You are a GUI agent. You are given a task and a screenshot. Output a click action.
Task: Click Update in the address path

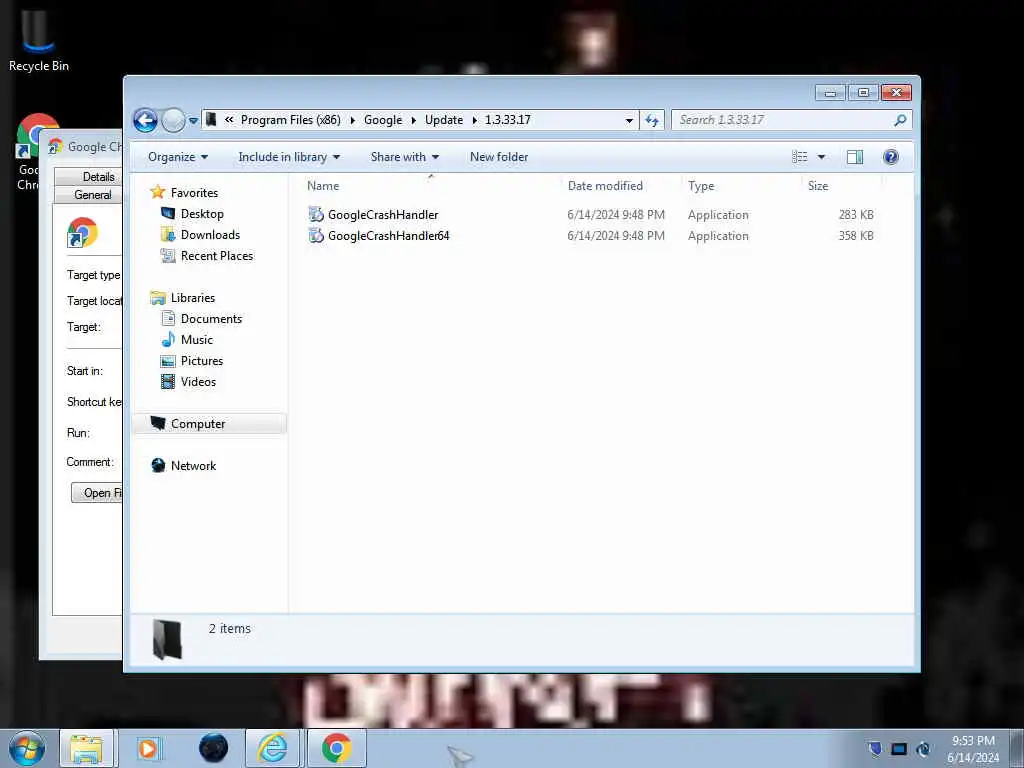(x=443, y=120)
